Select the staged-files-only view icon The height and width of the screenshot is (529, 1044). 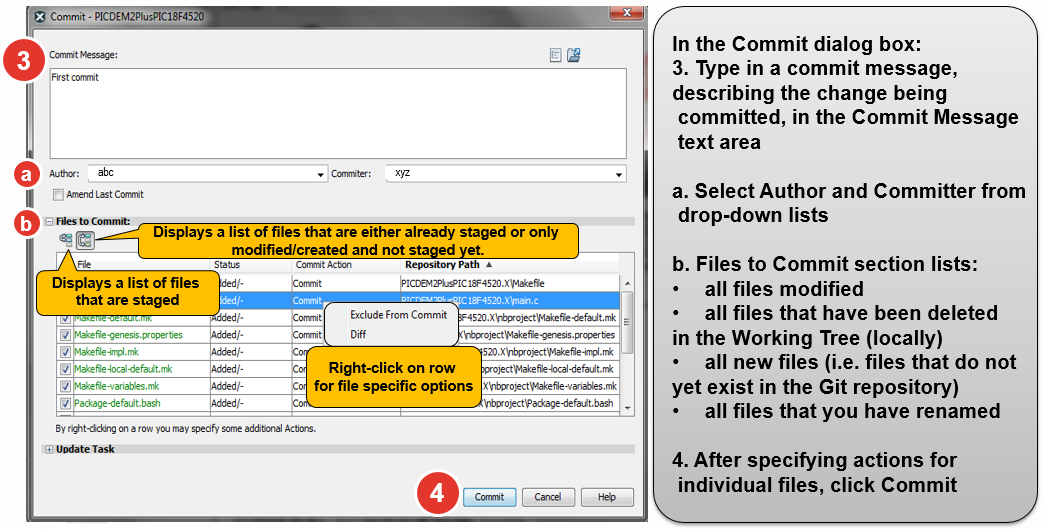tap(66, 240)
